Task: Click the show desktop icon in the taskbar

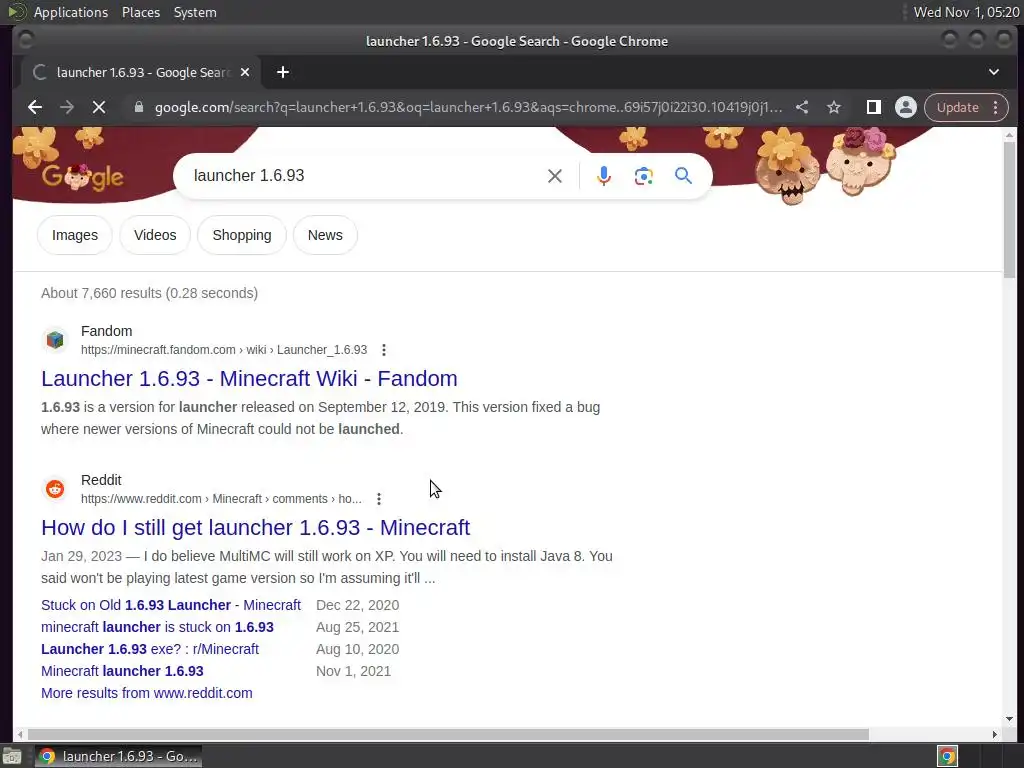Action: pyautogui.click(x=12, y=756)
